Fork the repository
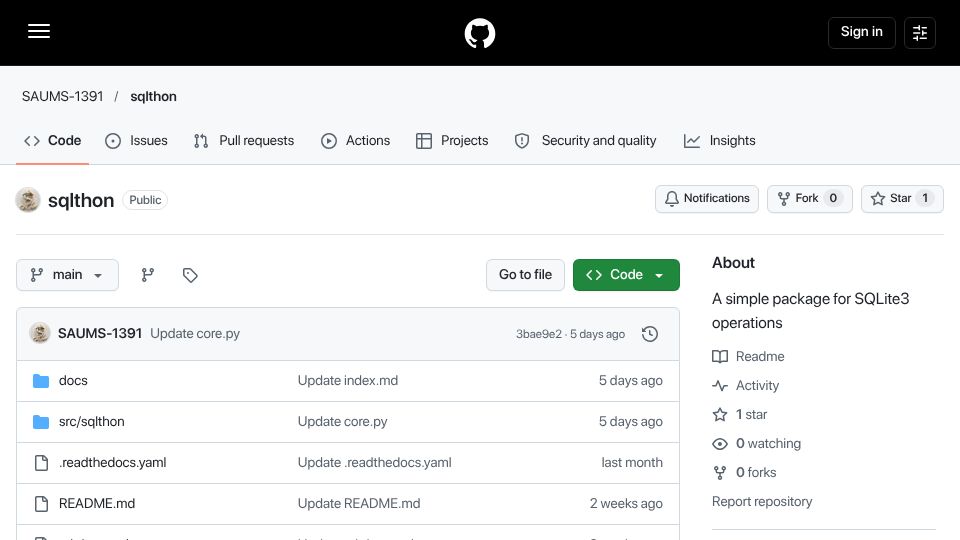This screenshot has width=960, height=540. click(809, 198)
